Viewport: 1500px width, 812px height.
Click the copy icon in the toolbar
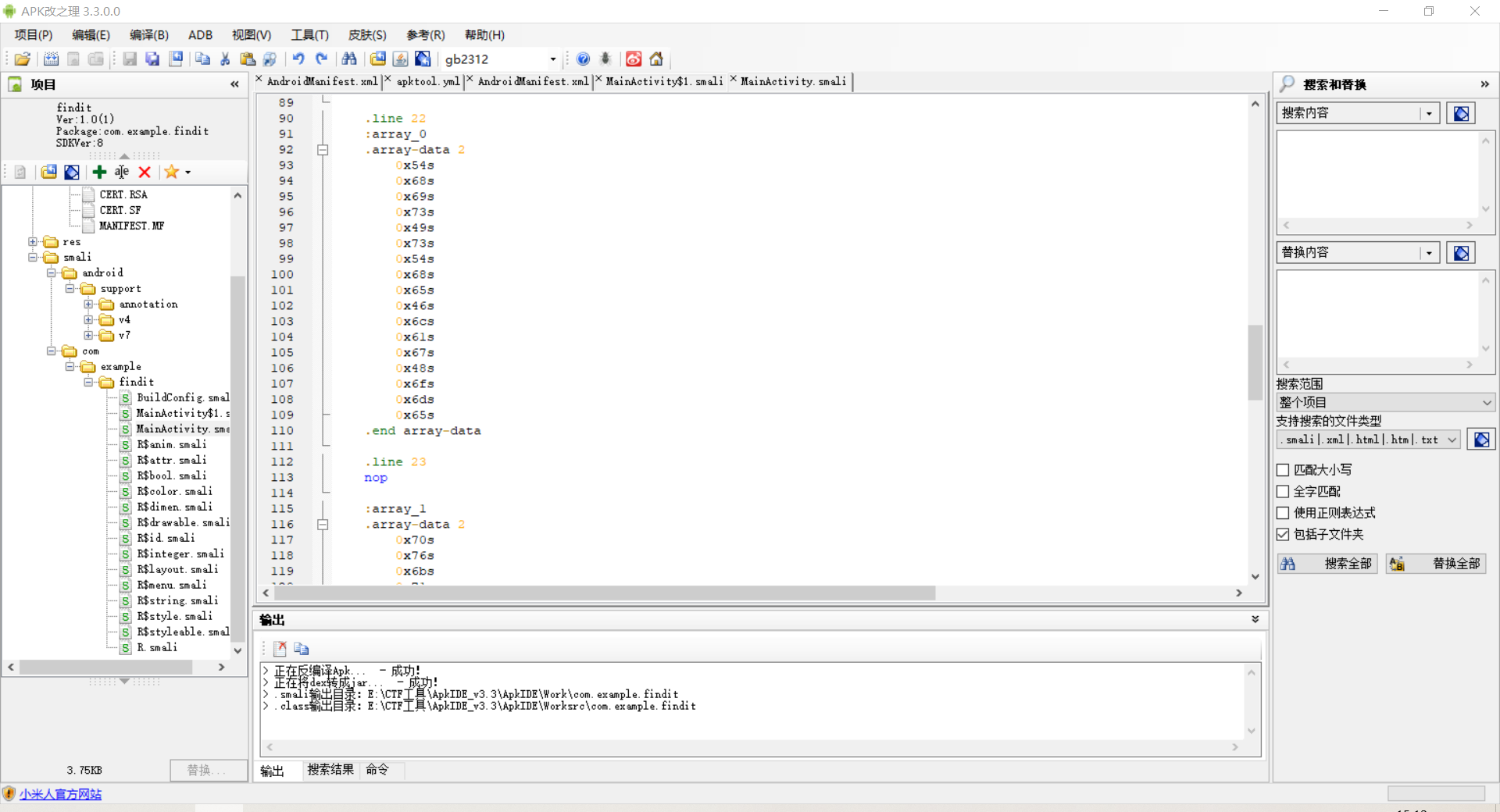click(202, 59)
